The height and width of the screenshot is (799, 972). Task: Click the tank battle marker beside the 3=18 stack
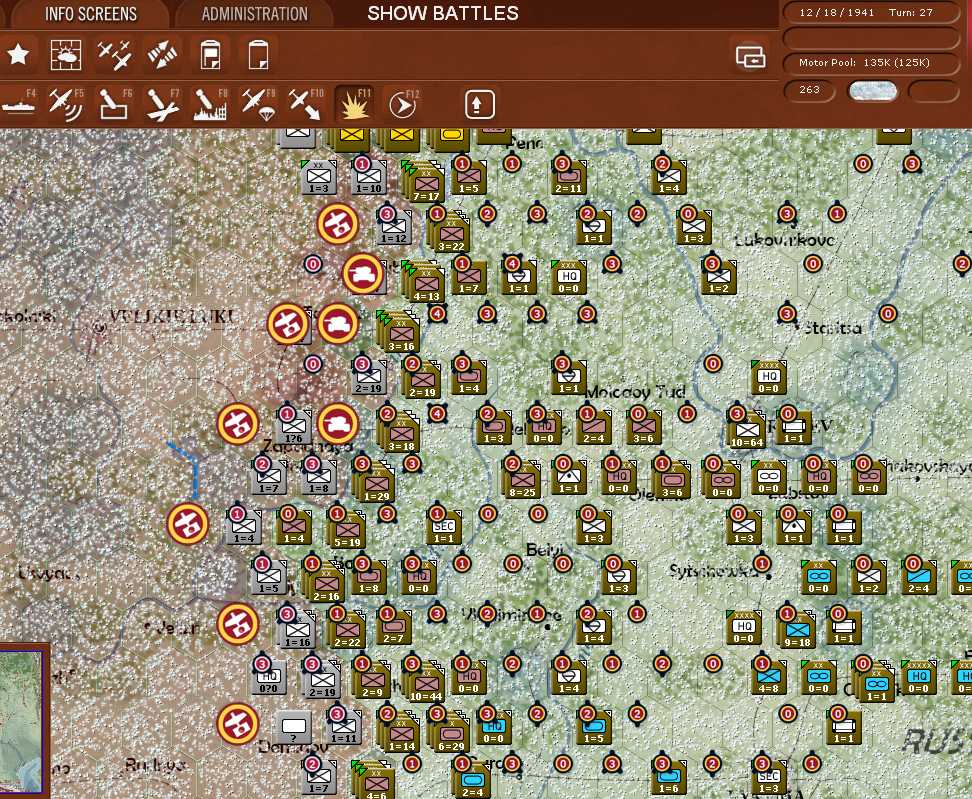(338, 424)
